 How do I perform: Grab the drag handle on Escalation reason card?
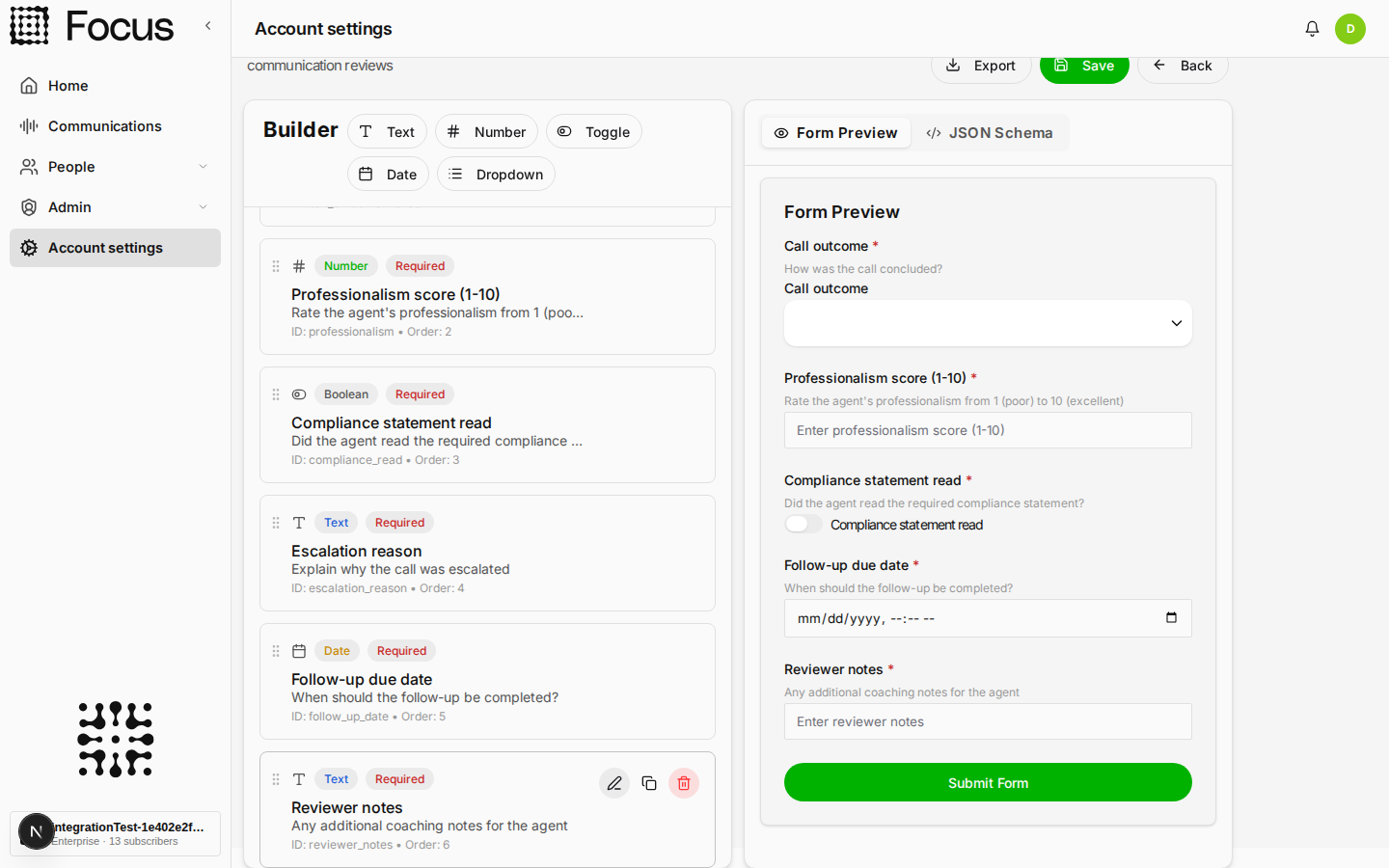pyautogui.click(x=276, y=523)
